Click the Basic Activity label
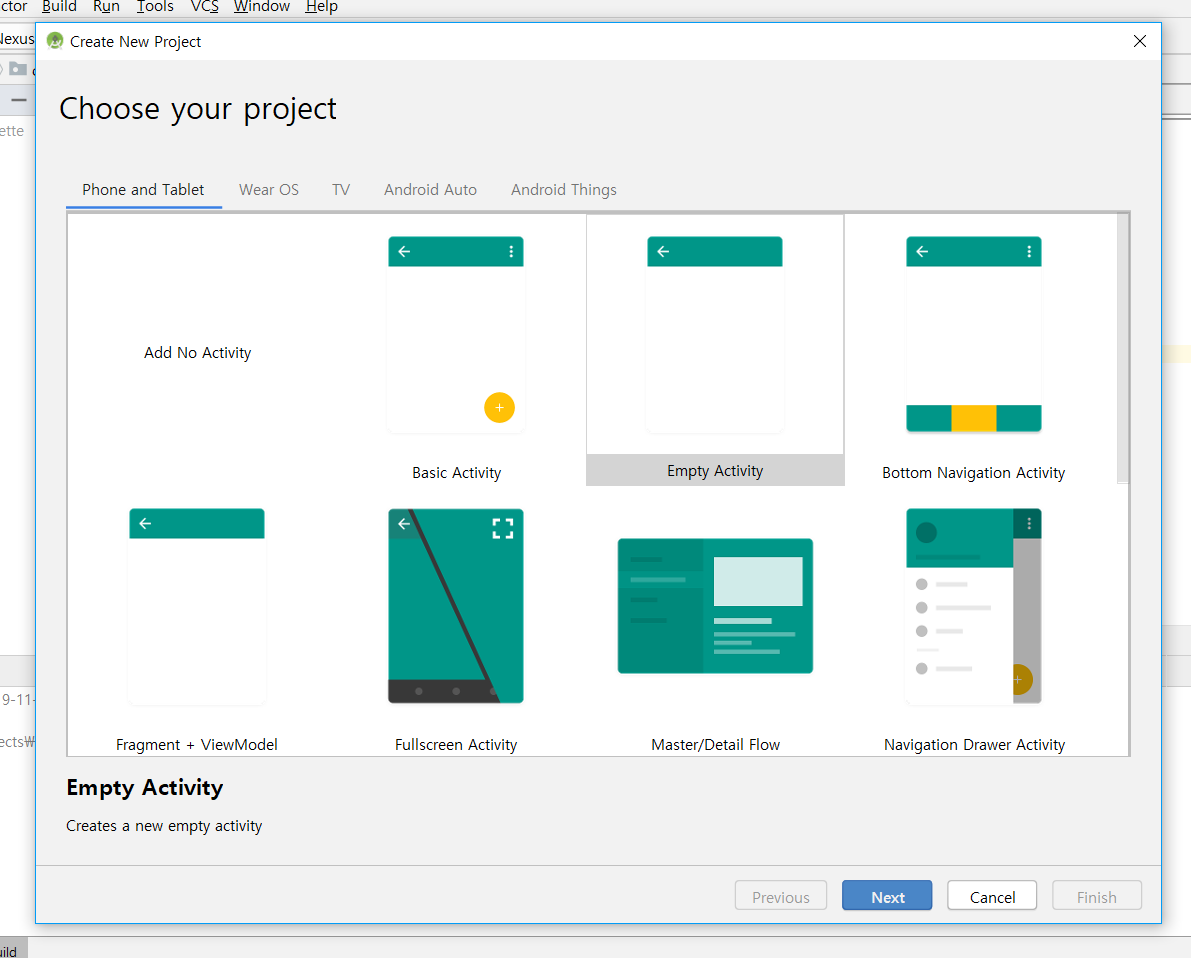 [456, 473]
